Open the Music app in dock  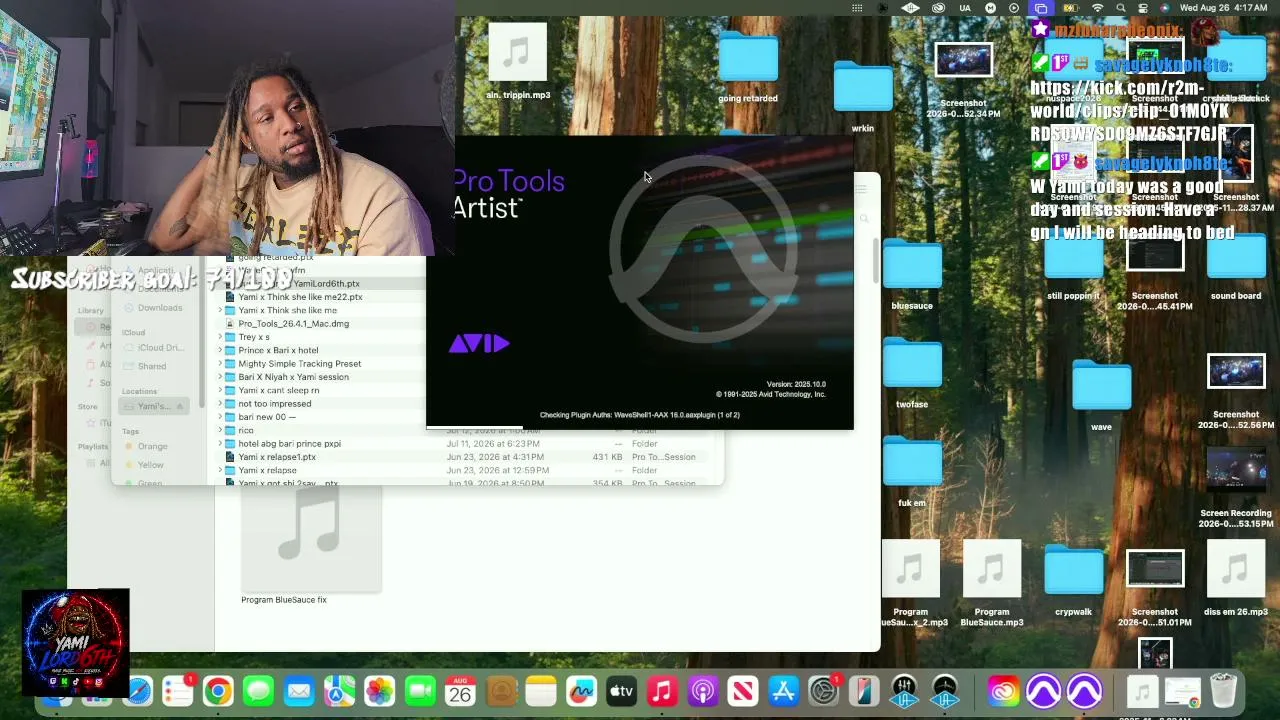point(662,691)
